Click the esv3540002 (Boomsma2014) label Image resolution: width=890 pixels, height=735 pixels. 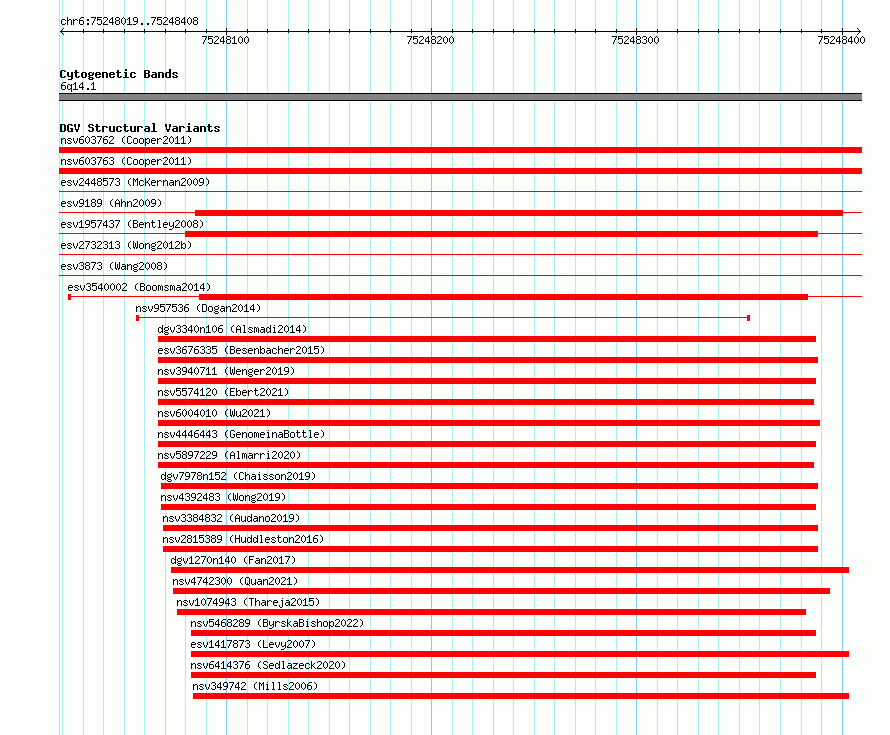pyautogui.click(x=139, y=287)
